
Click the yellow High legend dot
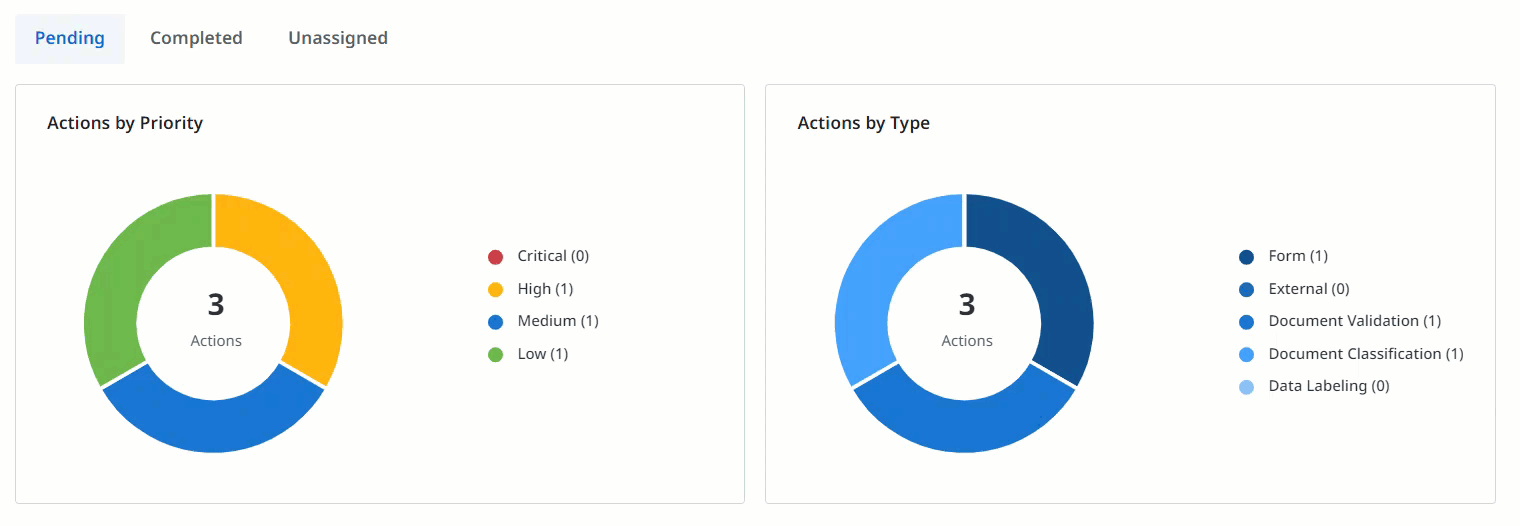point(495,290)
